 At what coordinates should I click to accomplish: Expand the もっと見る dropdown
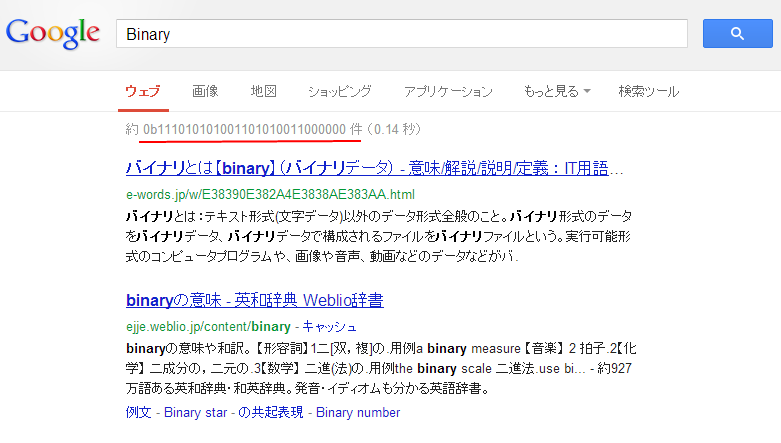click(556, 91)
